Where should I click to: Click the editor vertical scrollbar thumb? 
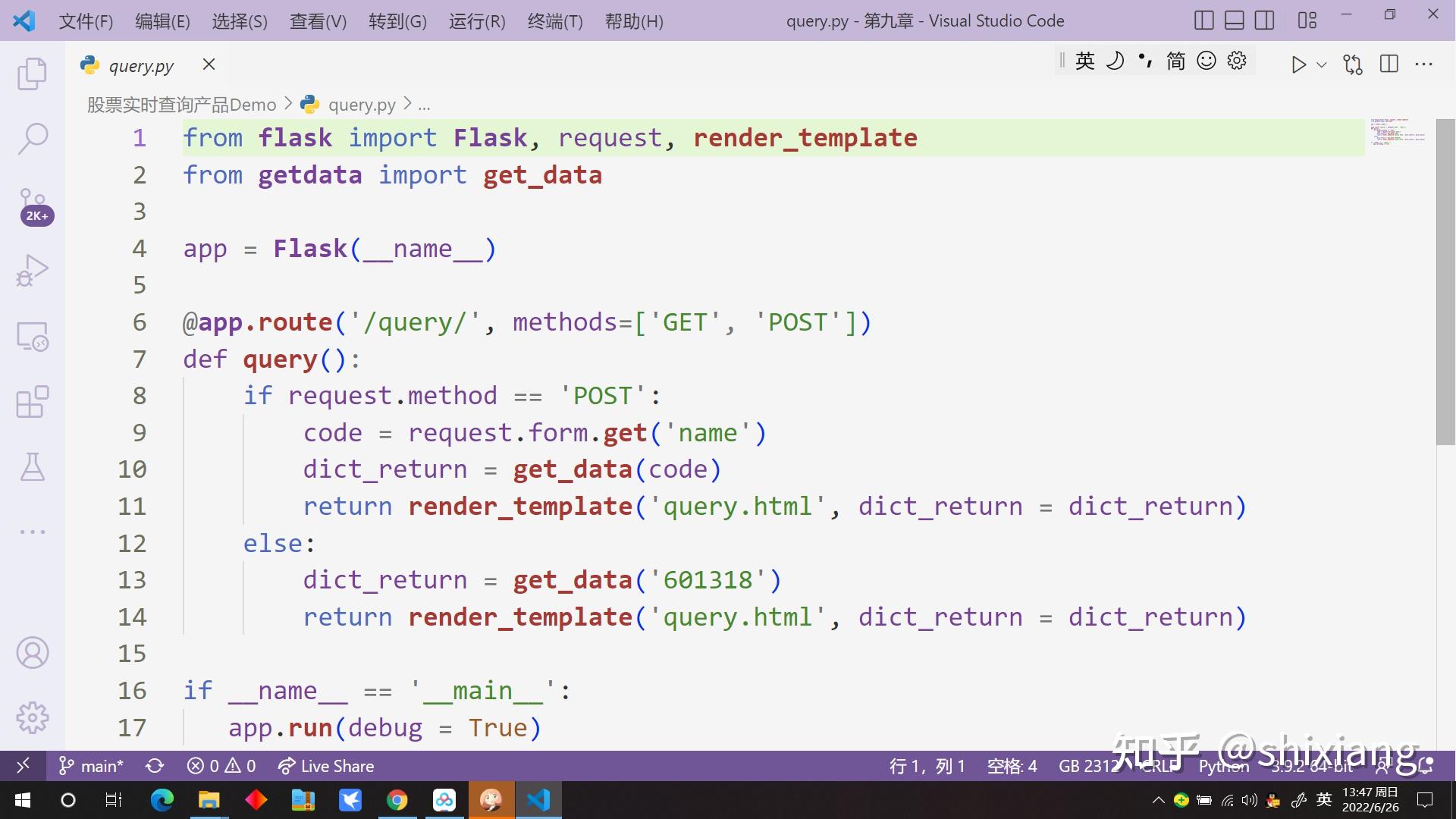pyautogui.click(x=1445, y=281)
